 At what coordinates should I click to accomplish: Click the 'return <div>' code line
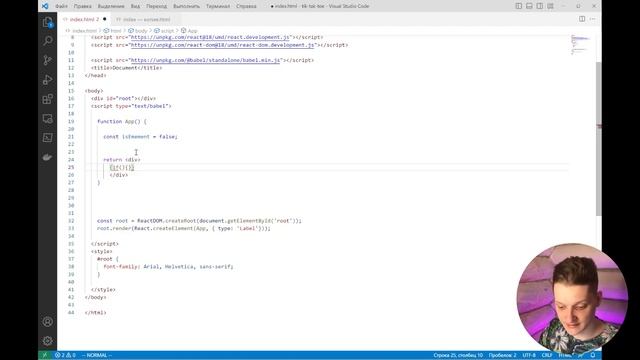[x=122, y=160]
